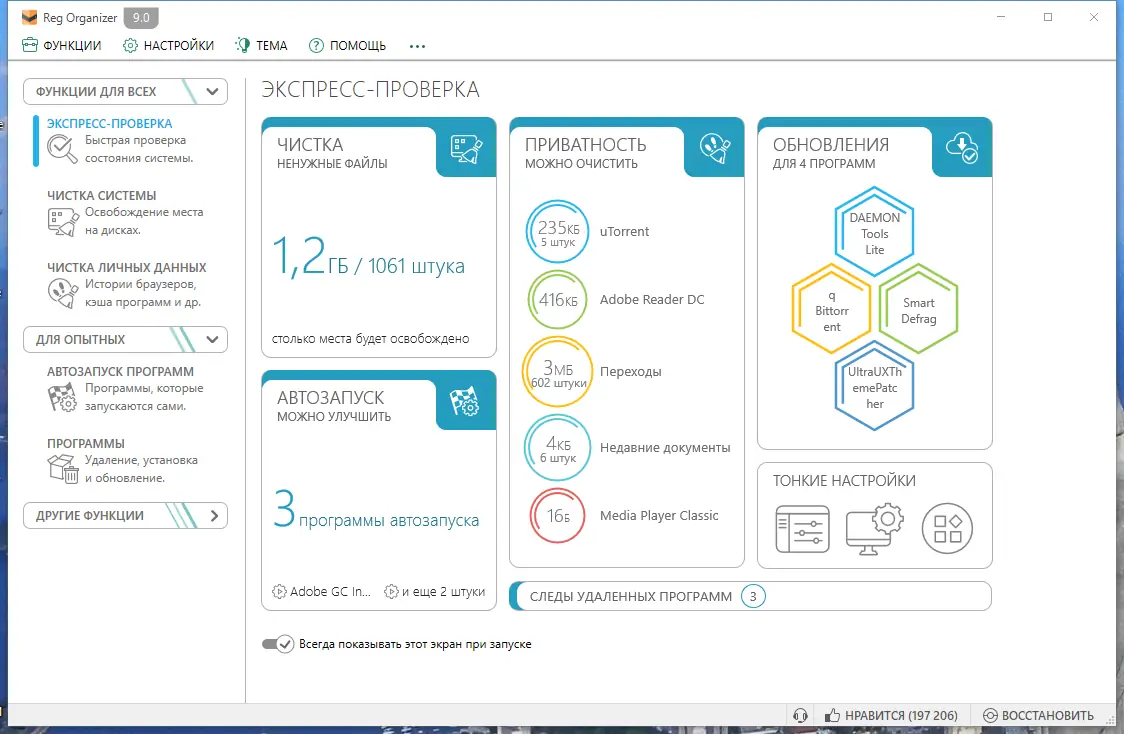Click the monitor-gear icon in Тонкие настройки
The width and height of the screenshot is (1124, 734).
(x=873, y=530)
